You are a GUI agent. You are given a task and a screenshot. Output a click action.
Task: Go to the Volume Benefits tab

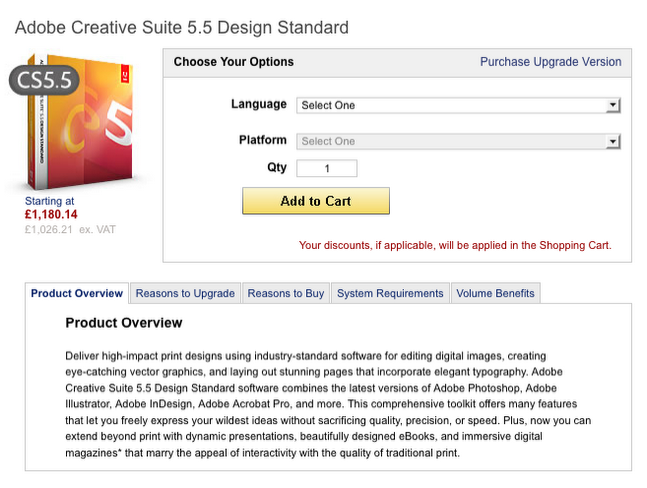495,293
